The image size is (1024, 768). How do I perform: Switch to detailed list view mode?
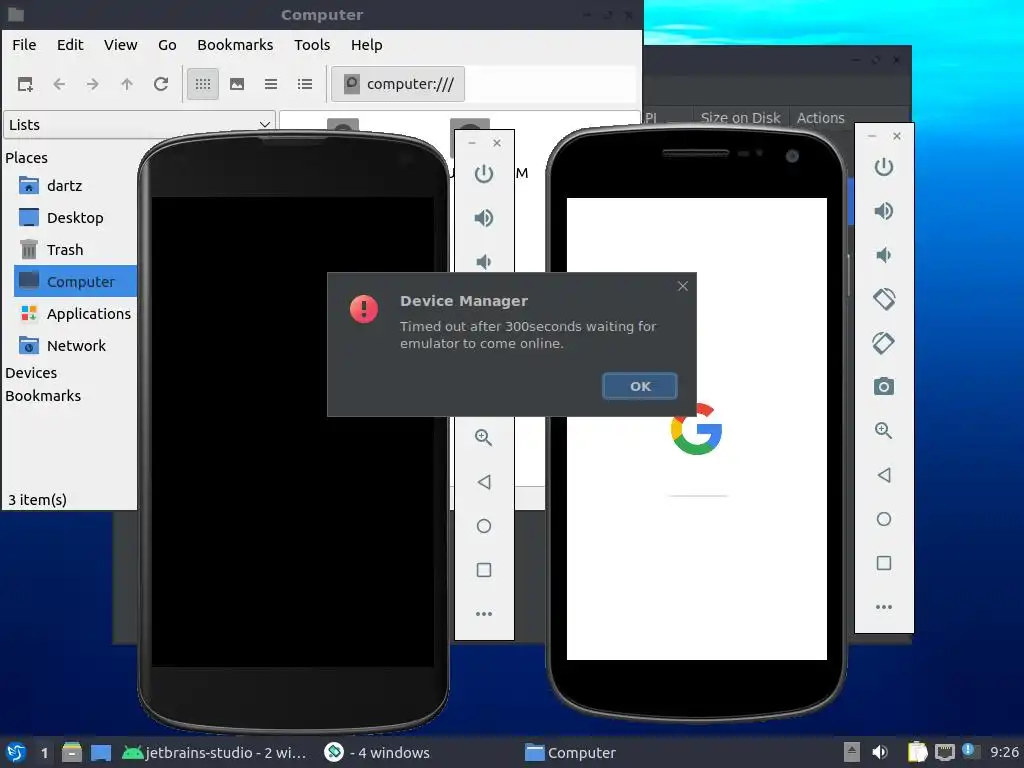coord(305,84)
